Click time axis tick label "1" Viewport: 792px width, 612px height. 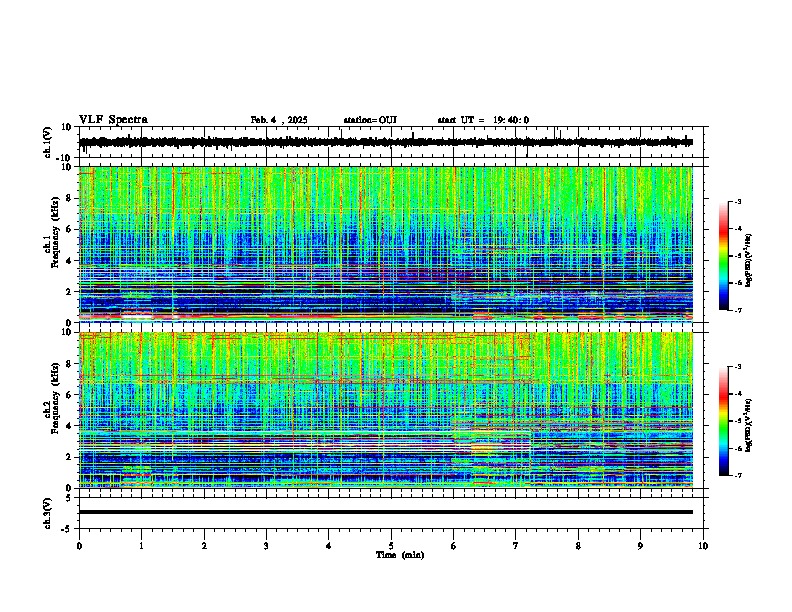click(141, 546)
